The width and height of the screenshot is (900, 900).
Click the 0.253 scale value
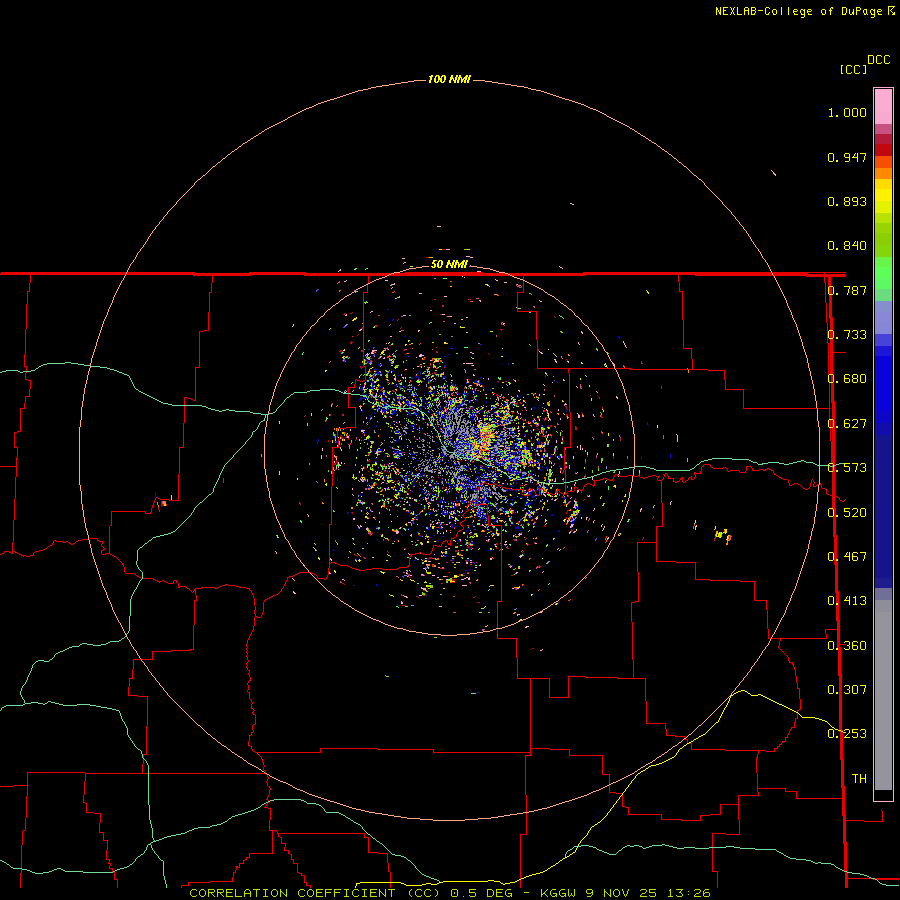[847, 734]
